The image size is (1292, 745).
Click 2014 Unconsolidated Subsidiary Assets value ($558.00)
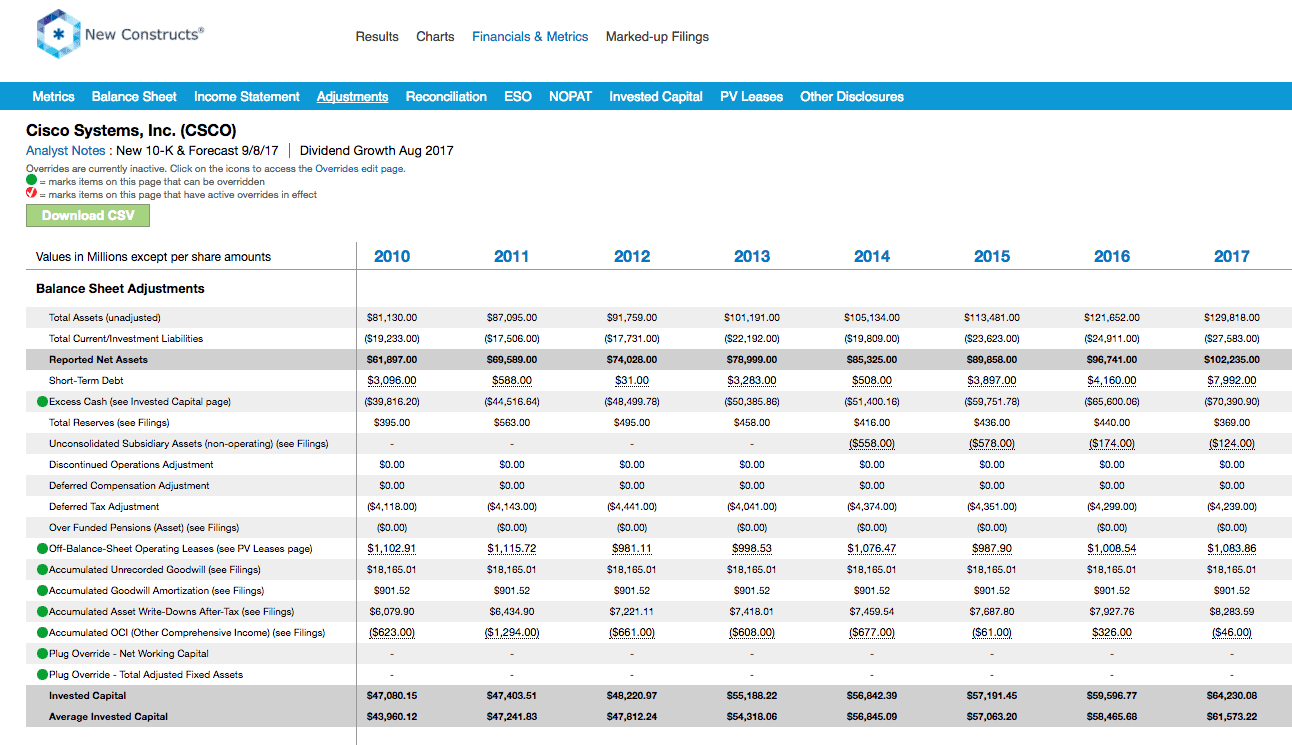(872, 444)
